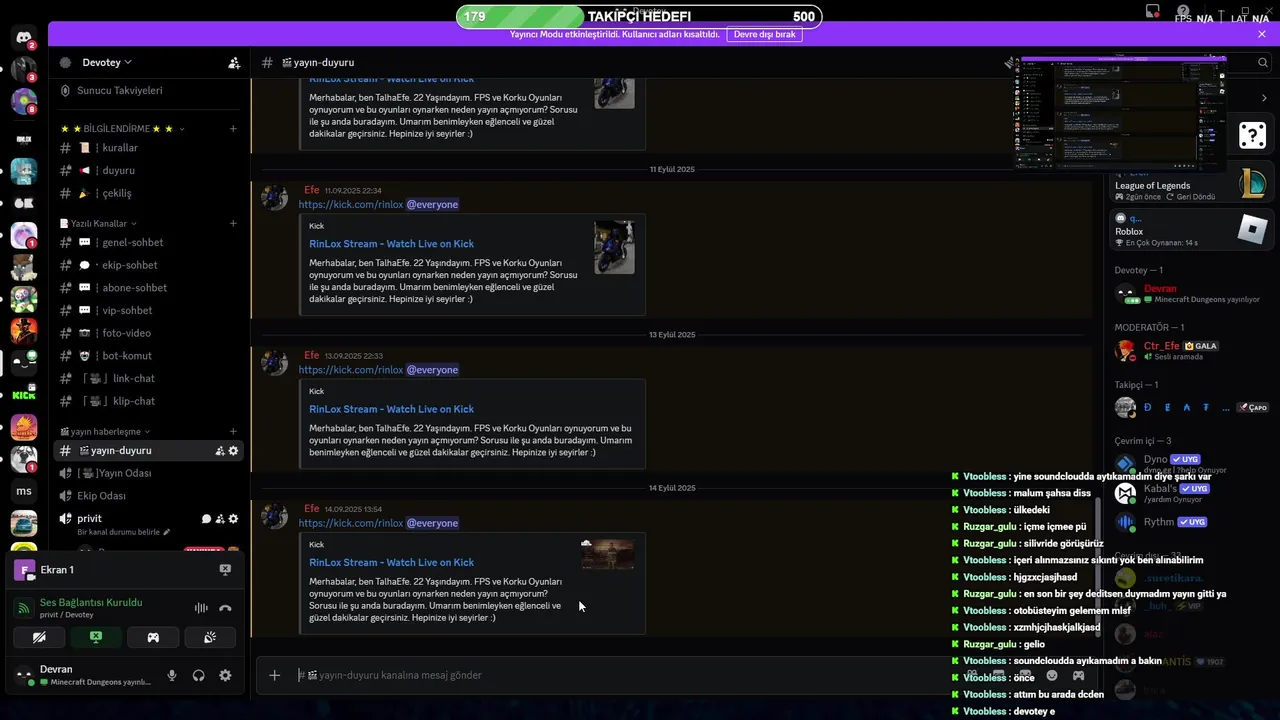Screen dimensions: 1280x720
Task: Open çekiliş channel
Action: tap(150, 193)
